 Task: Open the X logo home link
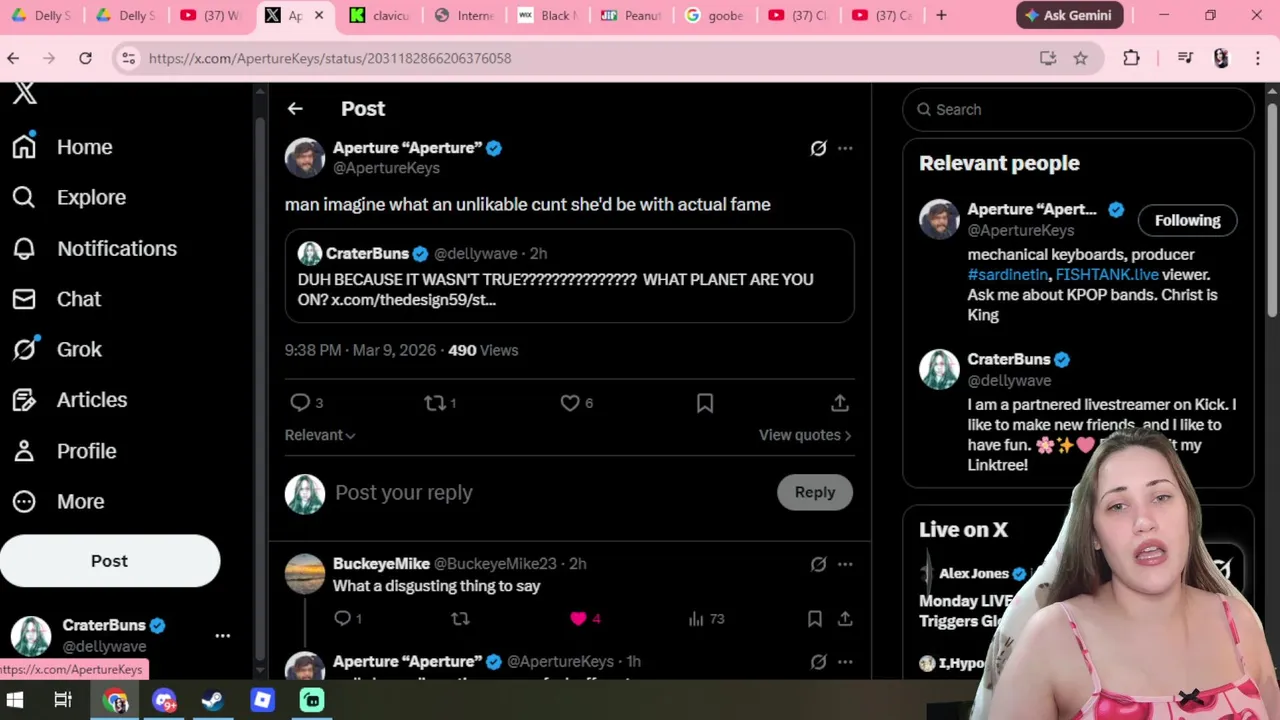coord(25,94)
